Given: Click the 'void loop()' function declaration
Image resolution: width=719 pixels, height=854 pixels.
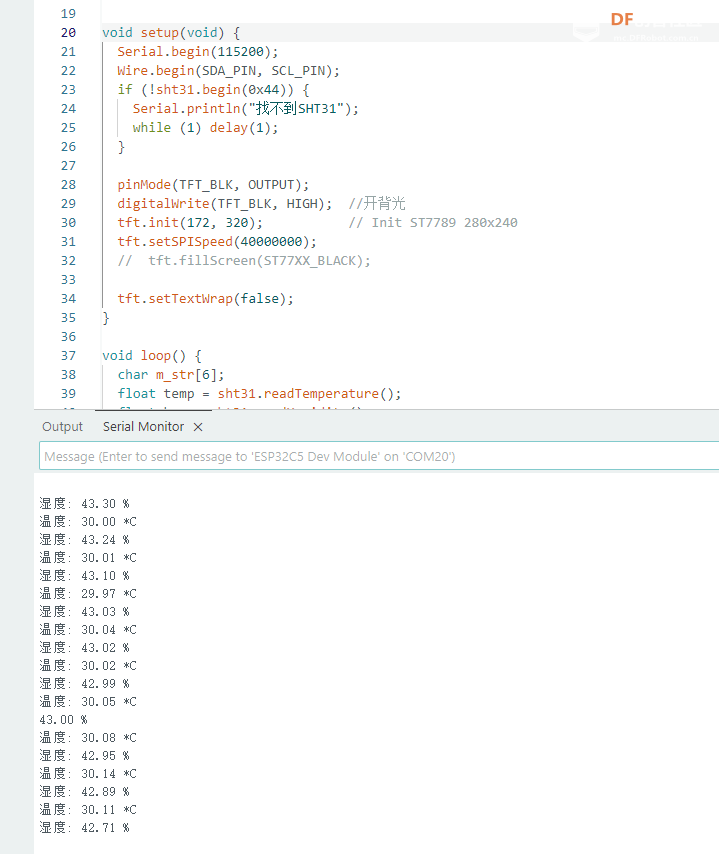Looking at the screenshot, I should tap(151, 355).
